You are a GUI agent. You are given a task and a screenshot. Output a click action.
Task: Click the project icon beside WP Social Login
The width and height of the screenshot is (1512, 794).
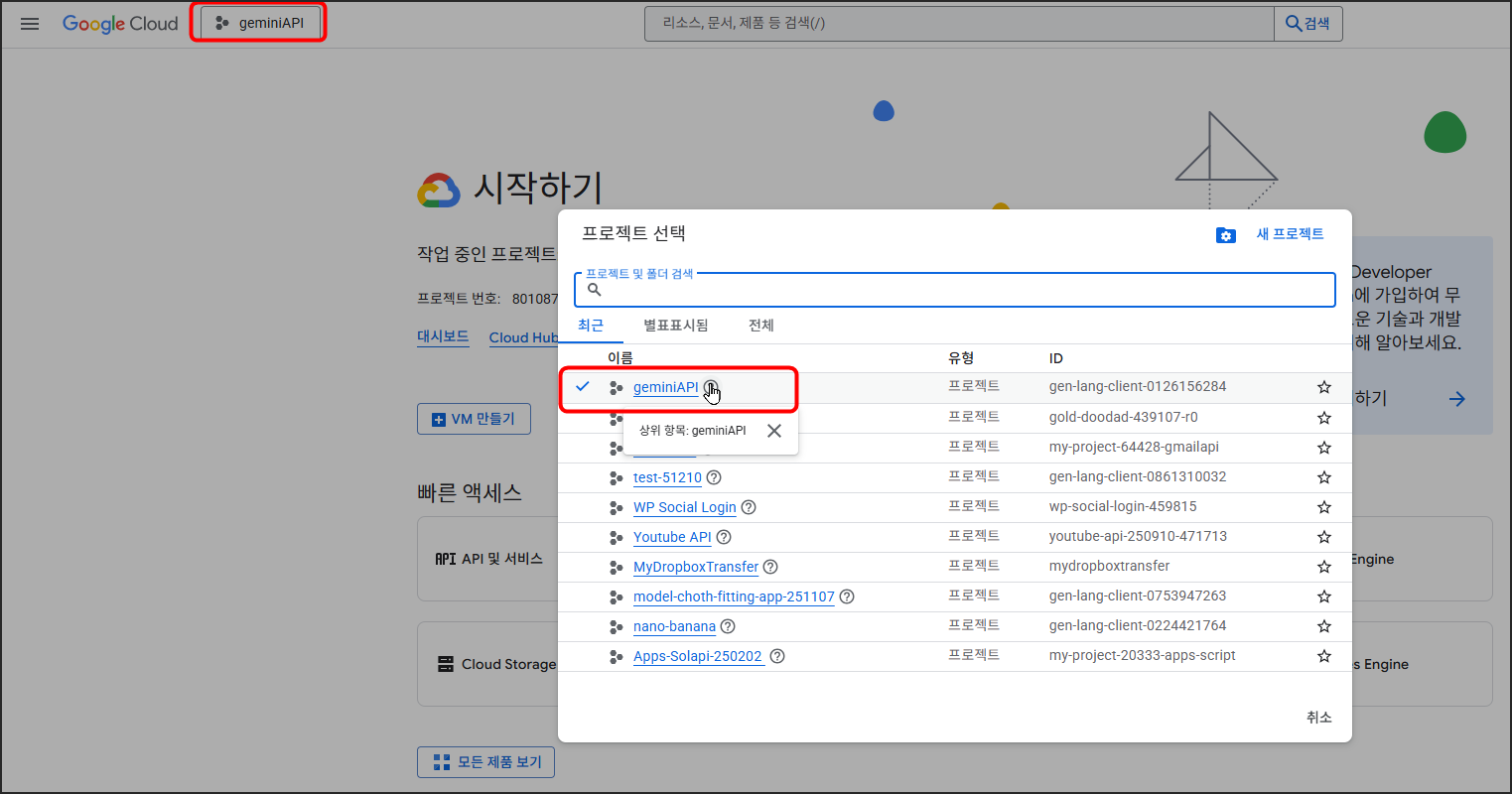(x=616, y=507)
